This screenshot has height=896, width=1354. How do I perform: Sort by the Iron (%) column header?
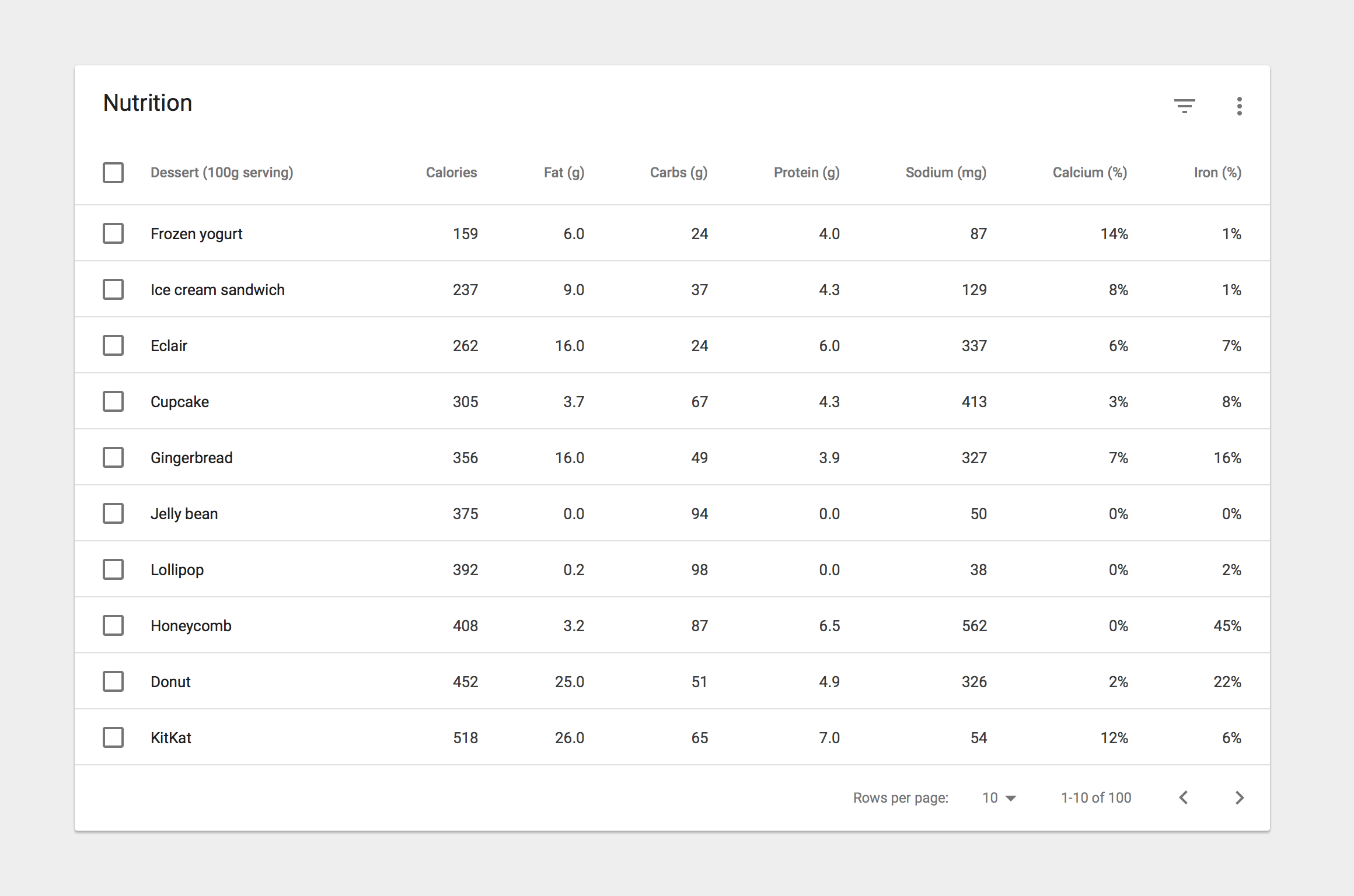1217,173
